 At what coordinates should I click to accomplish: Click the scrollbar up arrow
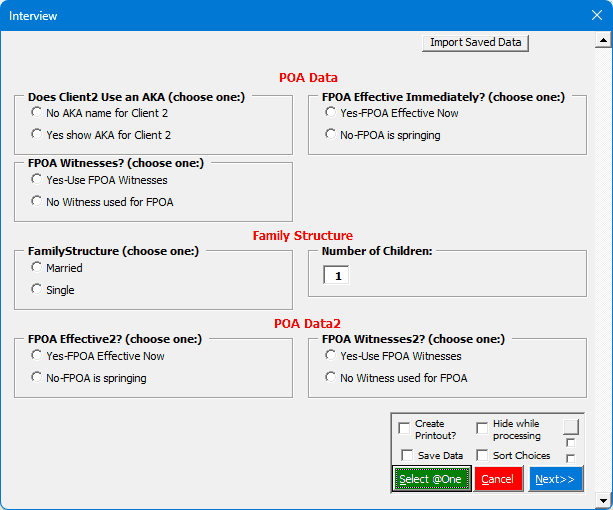tap(603, 41)
